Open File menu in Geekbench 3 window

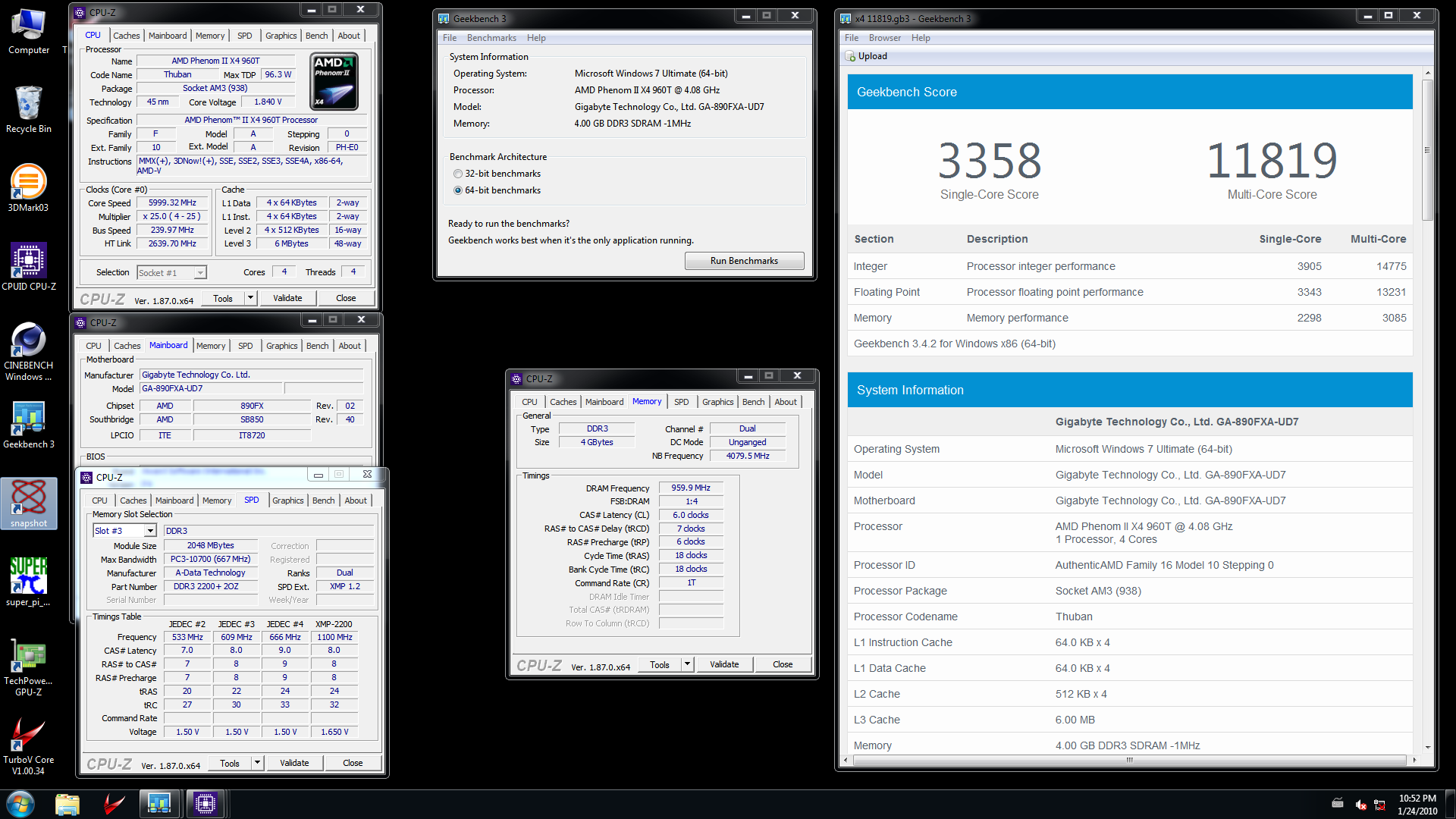tap(450, 38)
